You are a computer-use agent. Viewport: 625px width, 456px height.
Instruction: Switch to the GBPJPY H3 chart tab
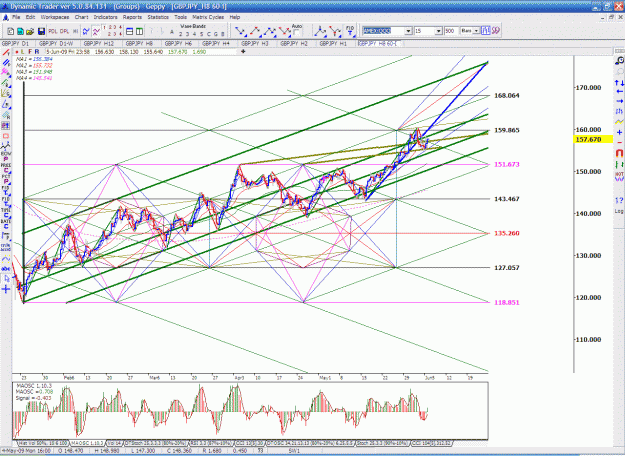[255, 43]
